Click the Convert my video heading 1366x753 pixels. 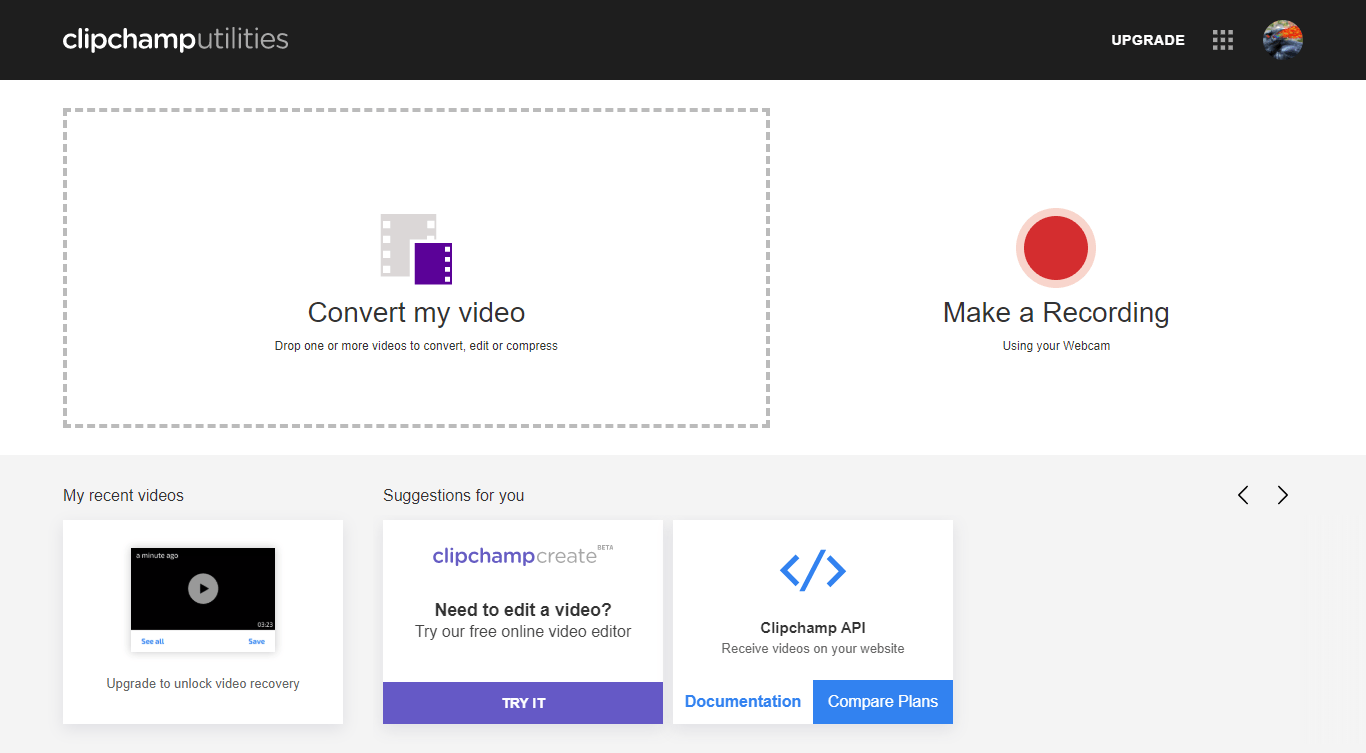(x=416, y=313)
